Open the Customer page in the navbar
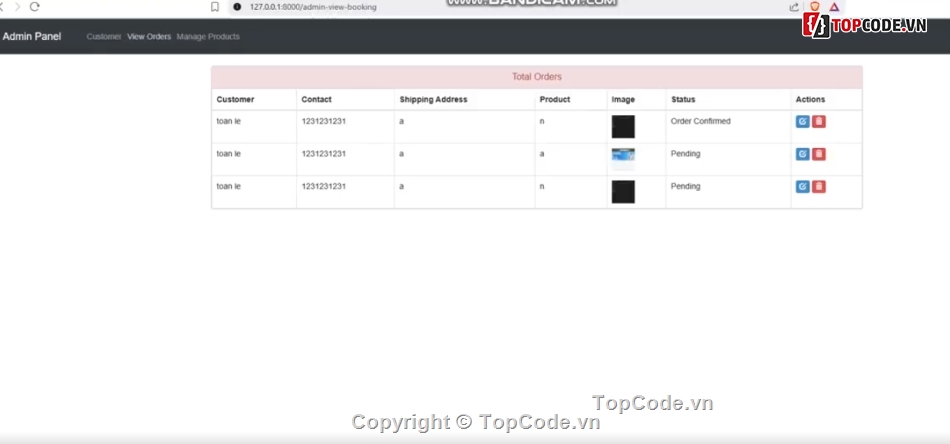Image resolution: width=950 pixels, height=444 pixels. pyautogui.click(x=104, y=37)
